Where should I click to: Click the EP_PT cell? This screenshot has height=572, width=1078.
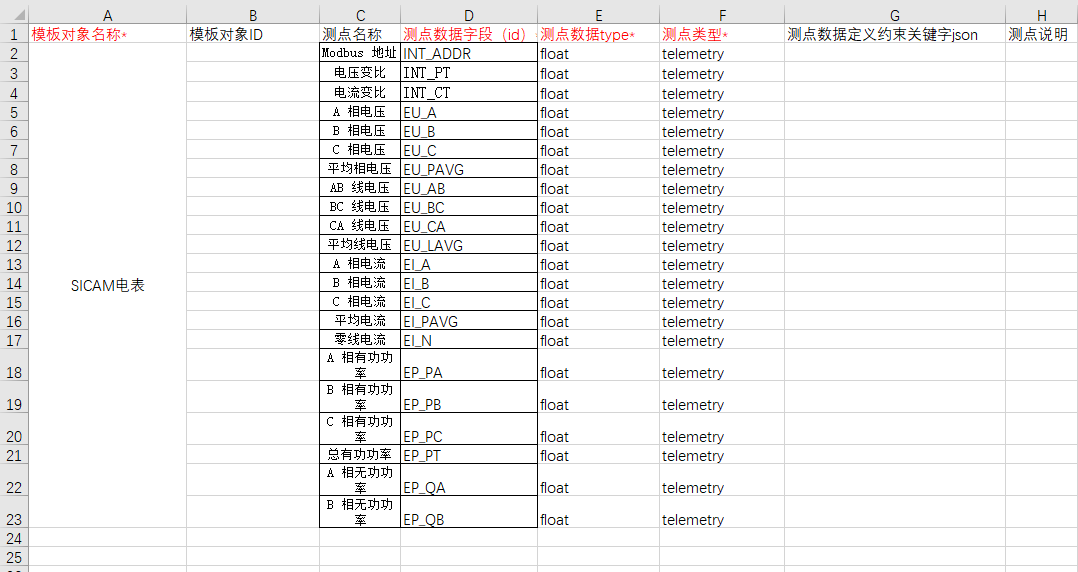point(469,456)
